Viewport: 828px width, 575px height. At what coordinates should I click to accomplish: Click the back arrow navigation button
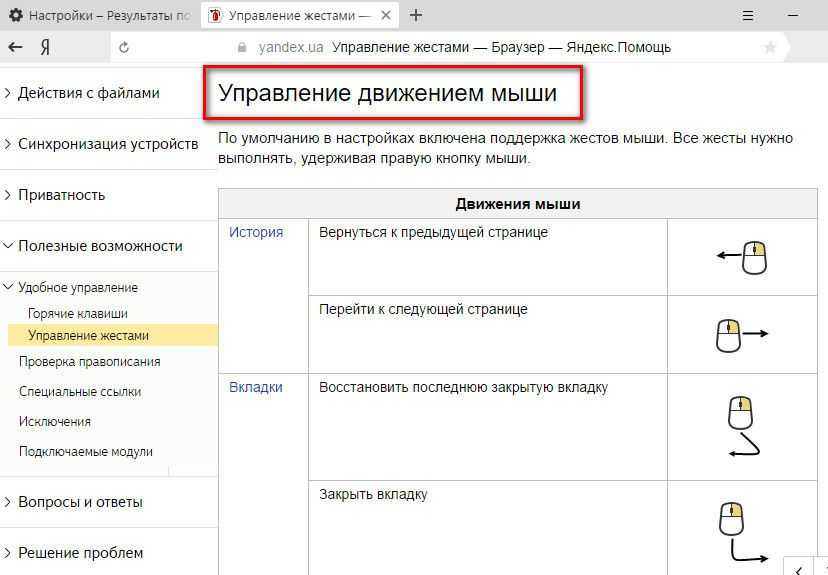15,47
